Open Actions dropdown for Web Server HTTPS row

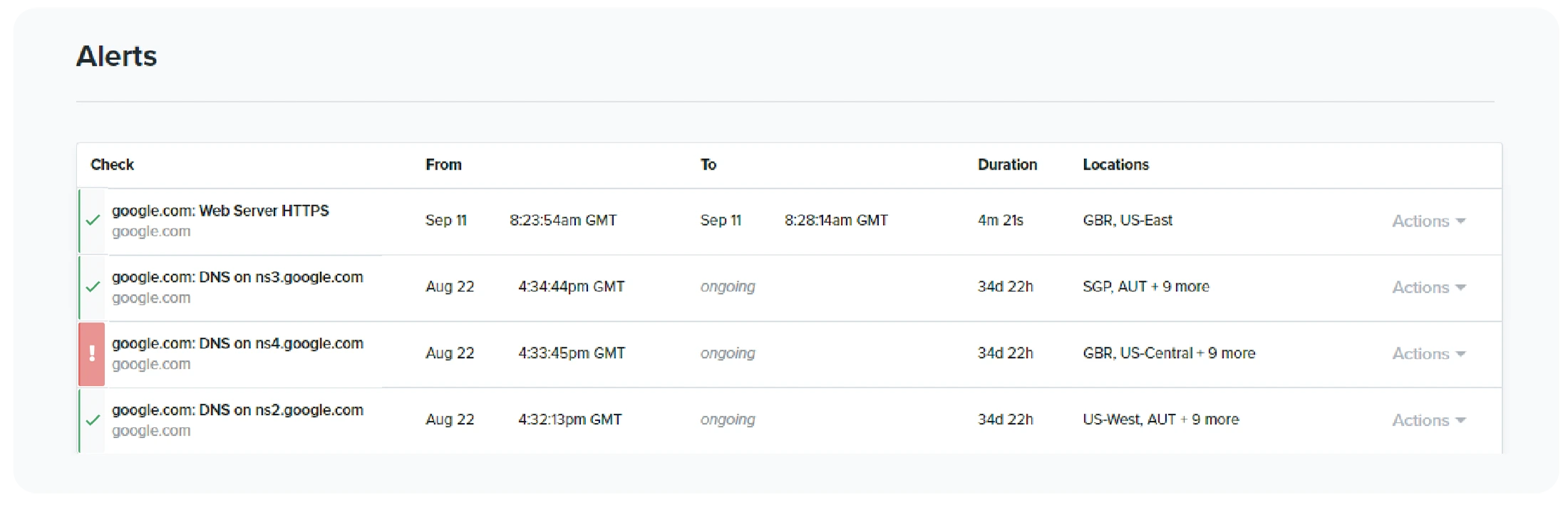(x=1428, y=221)
